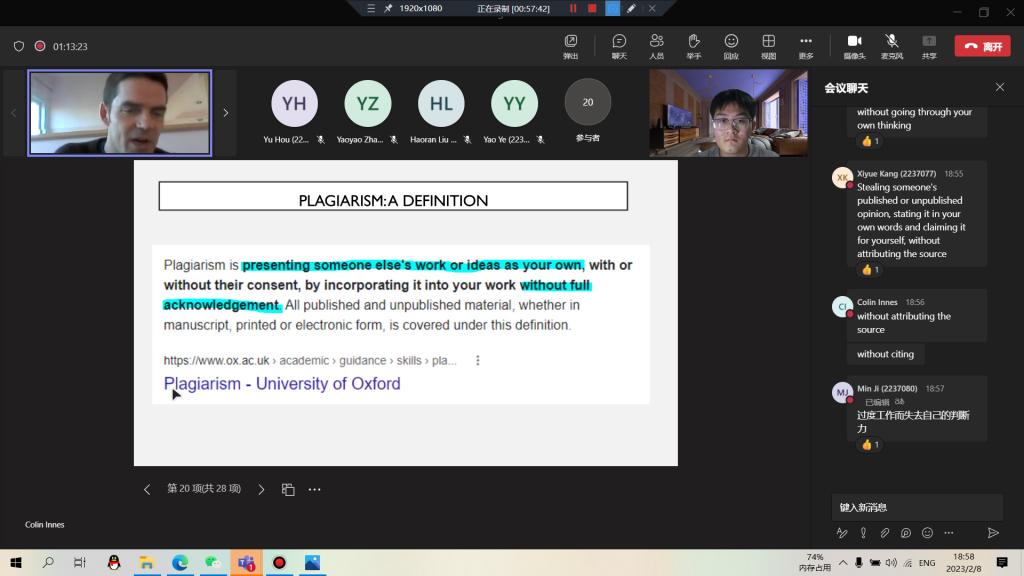Attach a file with the paperclip icon

click(x=884, y=533)
